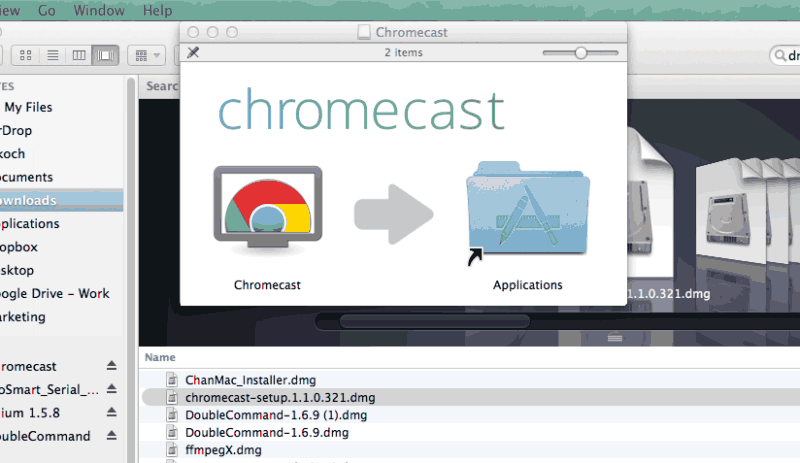Viewport: 800px width, 463px height.
Task: Eject the Chromecast volume in sidebar
Action: pos(112,365)
